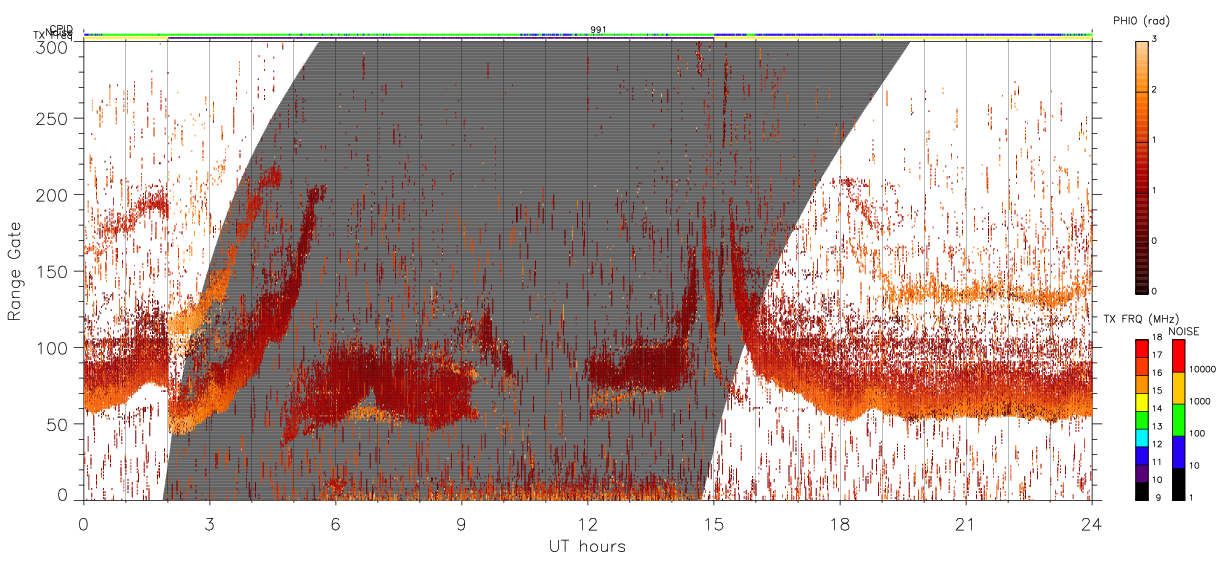Click the TX FRQ legend label "16"
Viewport: 1228px width, 567px height.
pyautogui.click(x=1157, y=375)
